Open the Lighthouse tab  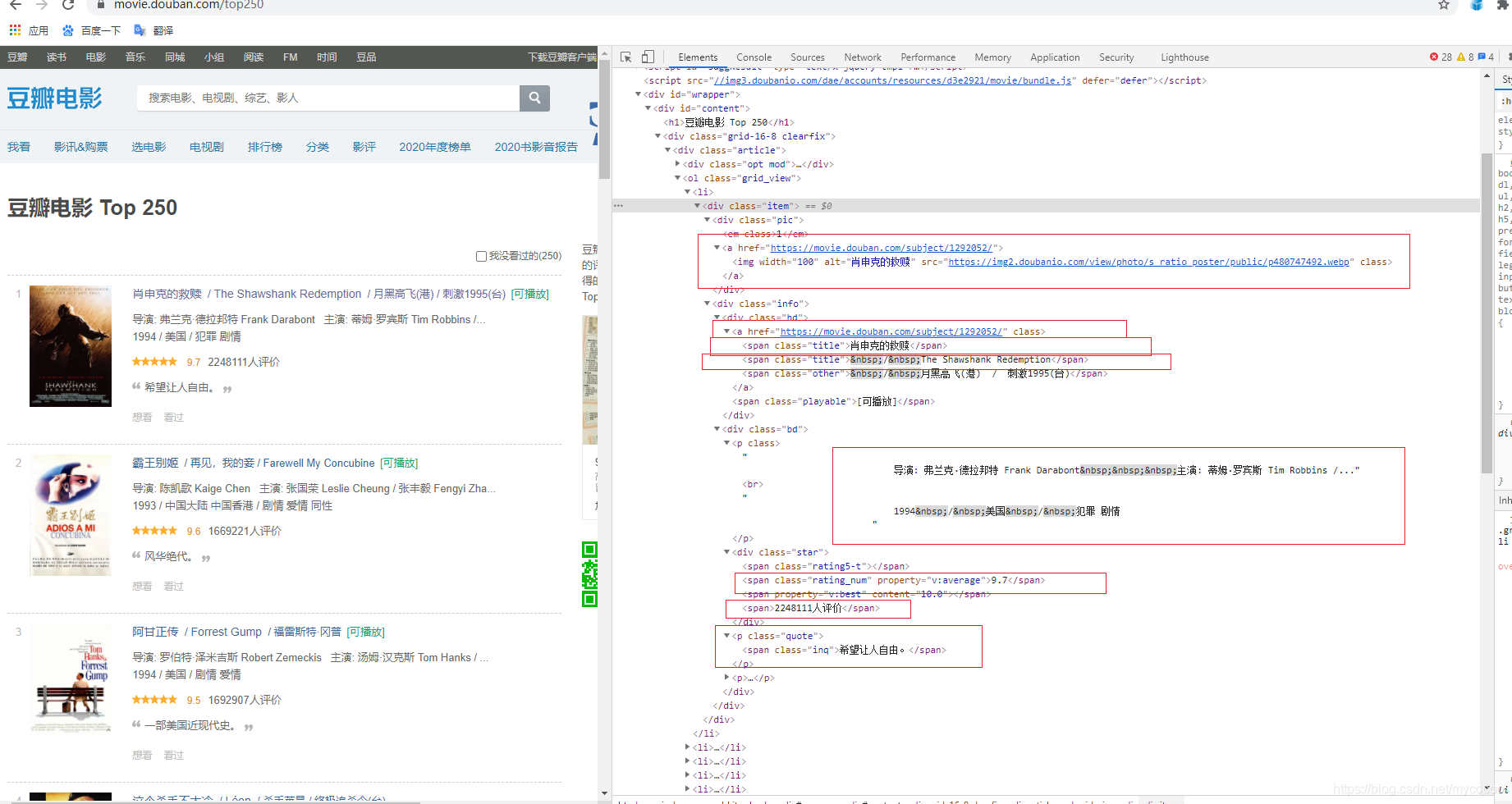pos(1184,57)
